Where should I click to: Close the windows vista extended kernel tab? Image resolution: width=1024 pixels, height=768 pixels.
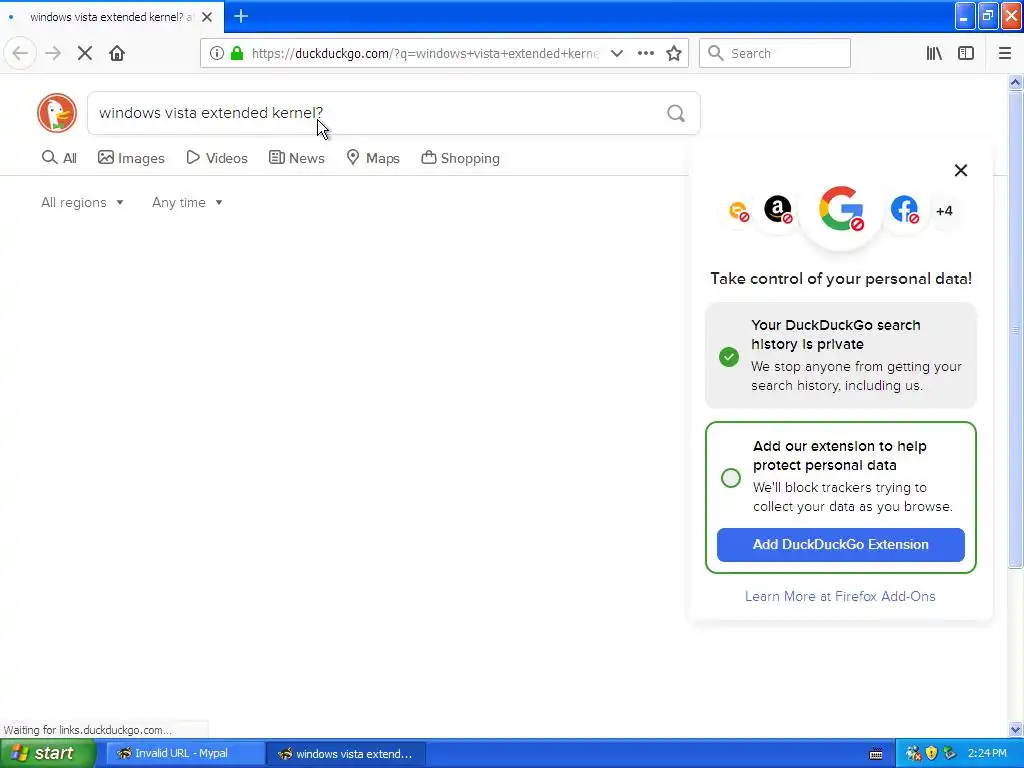tap(207, 17)
